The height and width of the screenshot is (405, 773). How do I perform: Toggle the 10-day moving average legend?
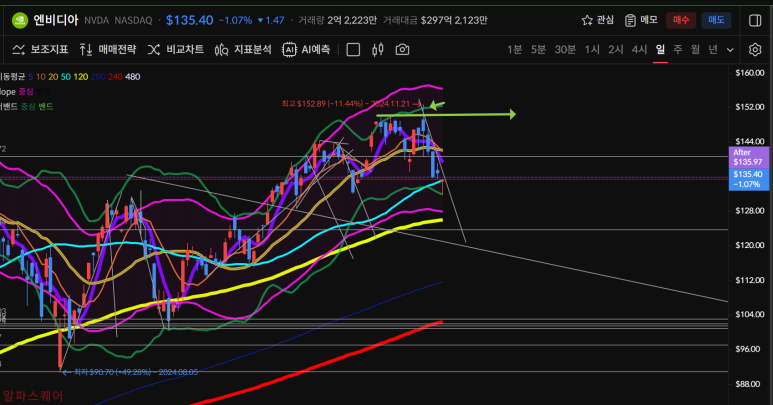pos(40,77)
